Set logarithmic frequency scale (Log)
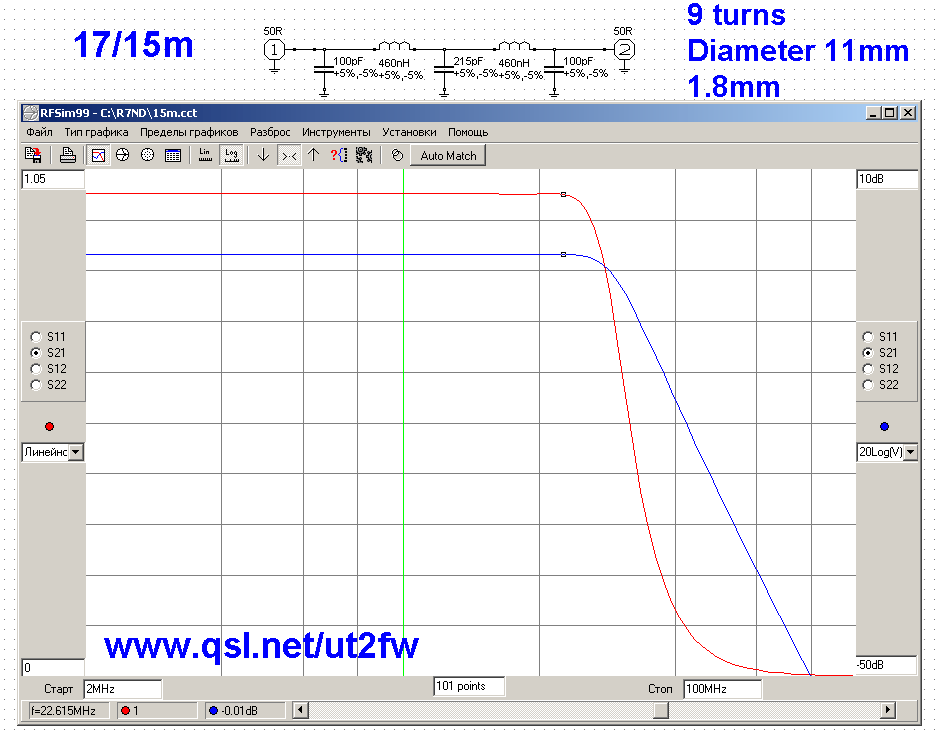The width and height of the screenshot is (935, 735). [231, 155]
